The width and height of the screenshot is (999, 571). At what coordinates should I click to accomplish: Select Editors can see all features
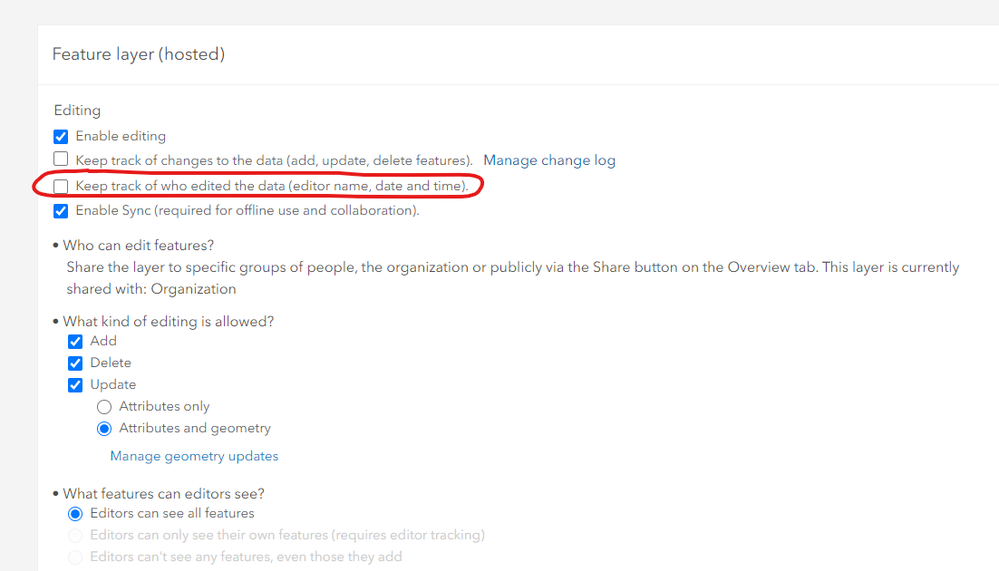[75, 514]
